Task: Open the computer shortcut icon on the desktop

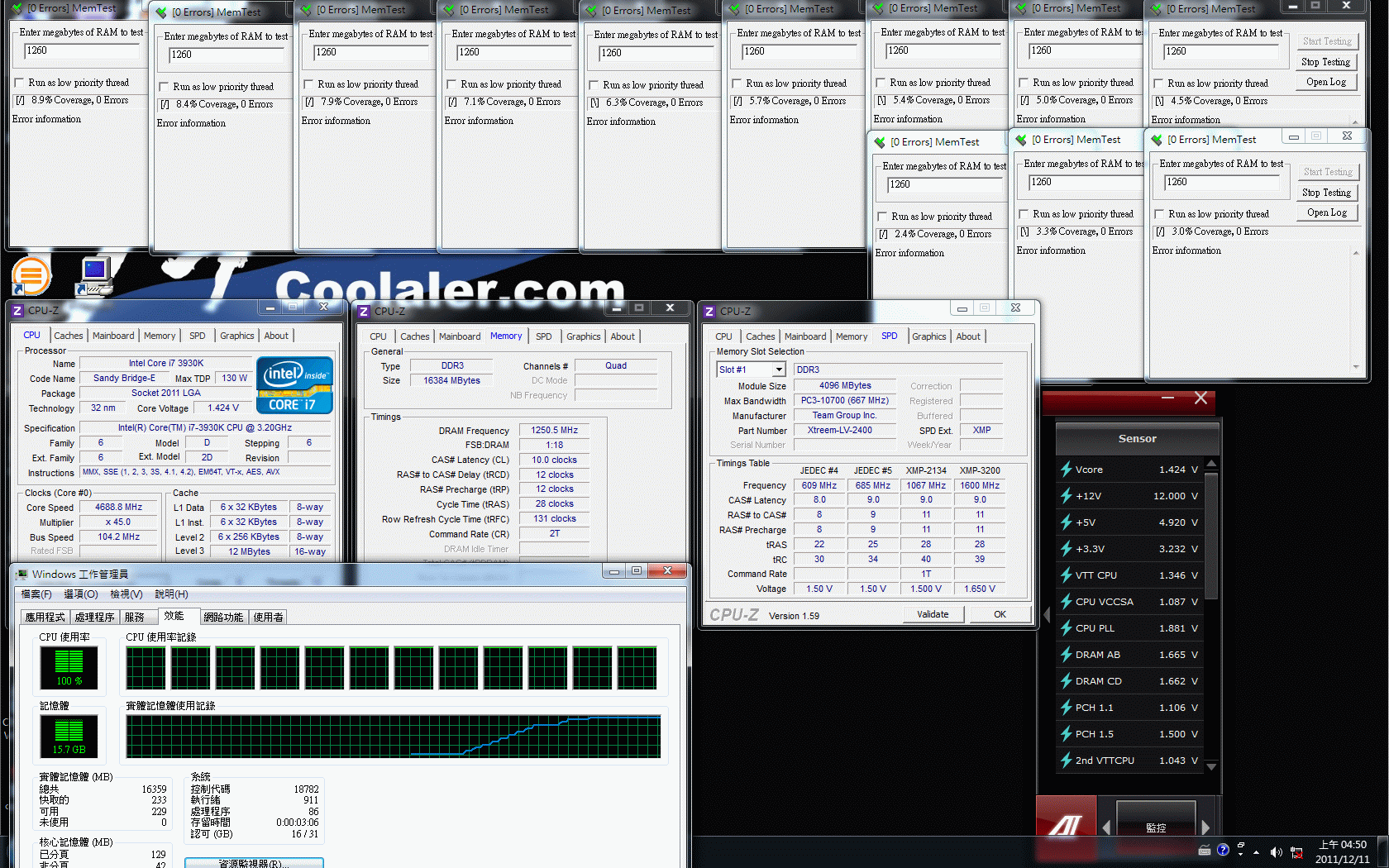Action: [95, 276]
